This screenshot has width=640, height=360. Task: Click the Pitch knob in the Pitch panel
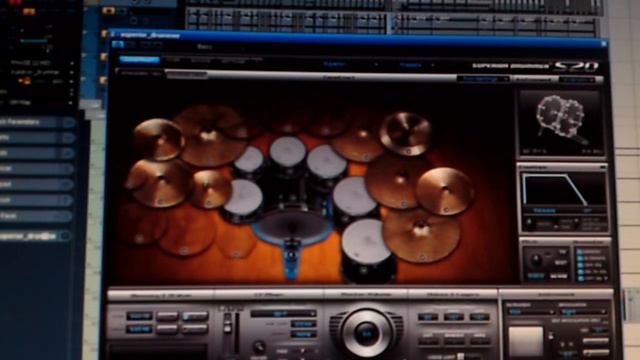click(536, 260)
